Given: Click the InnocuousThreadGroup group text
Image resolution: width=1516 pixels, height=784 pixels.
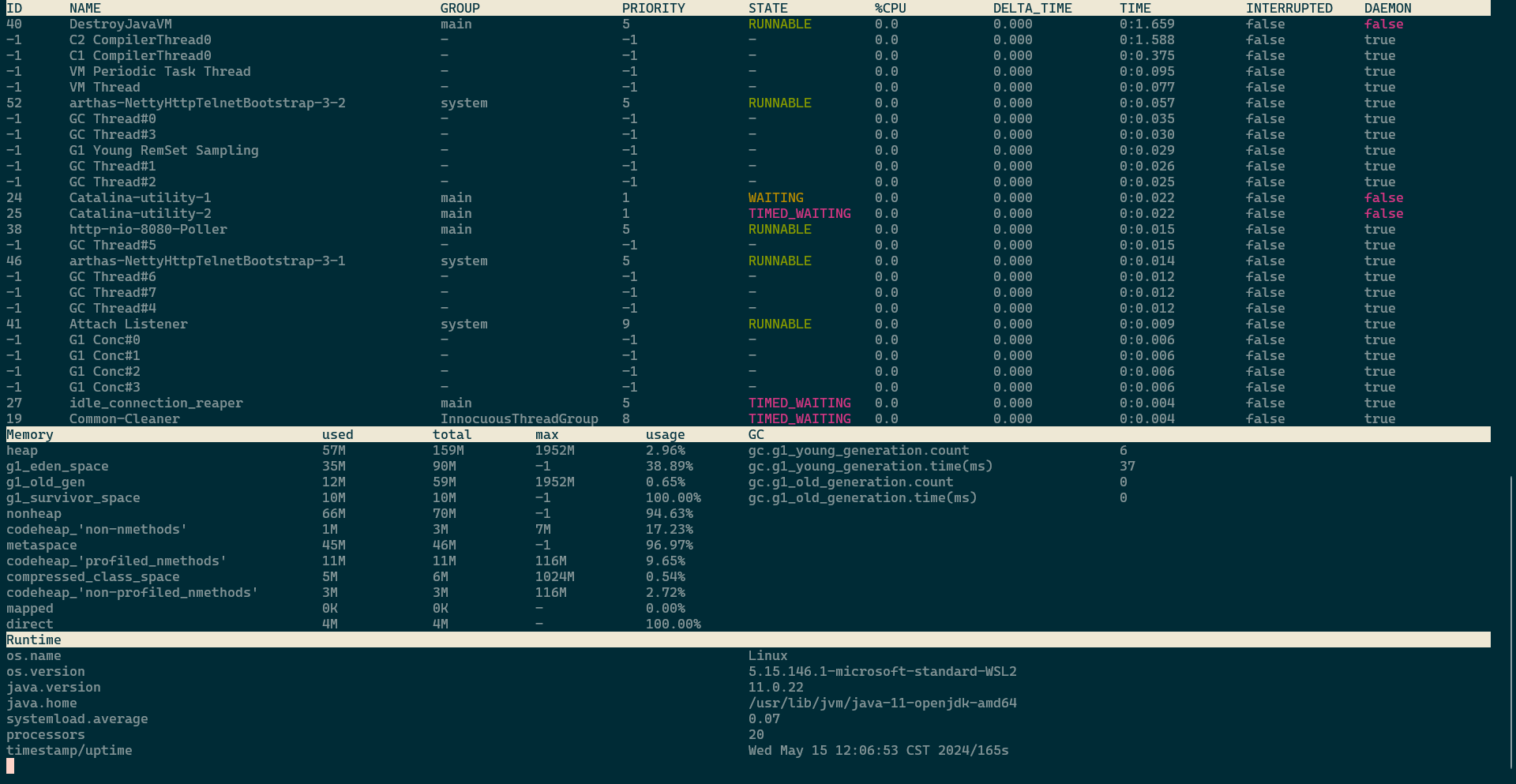Looking at the screenshot, I should point(519,419).
